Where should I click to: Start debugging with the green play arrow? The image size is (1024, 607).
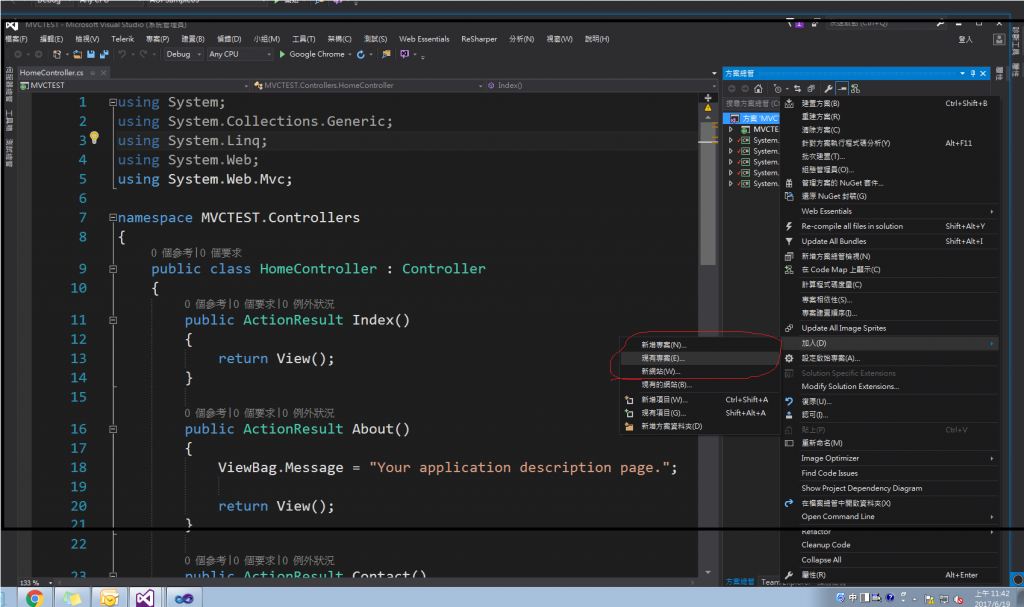[x=282, y=54]
